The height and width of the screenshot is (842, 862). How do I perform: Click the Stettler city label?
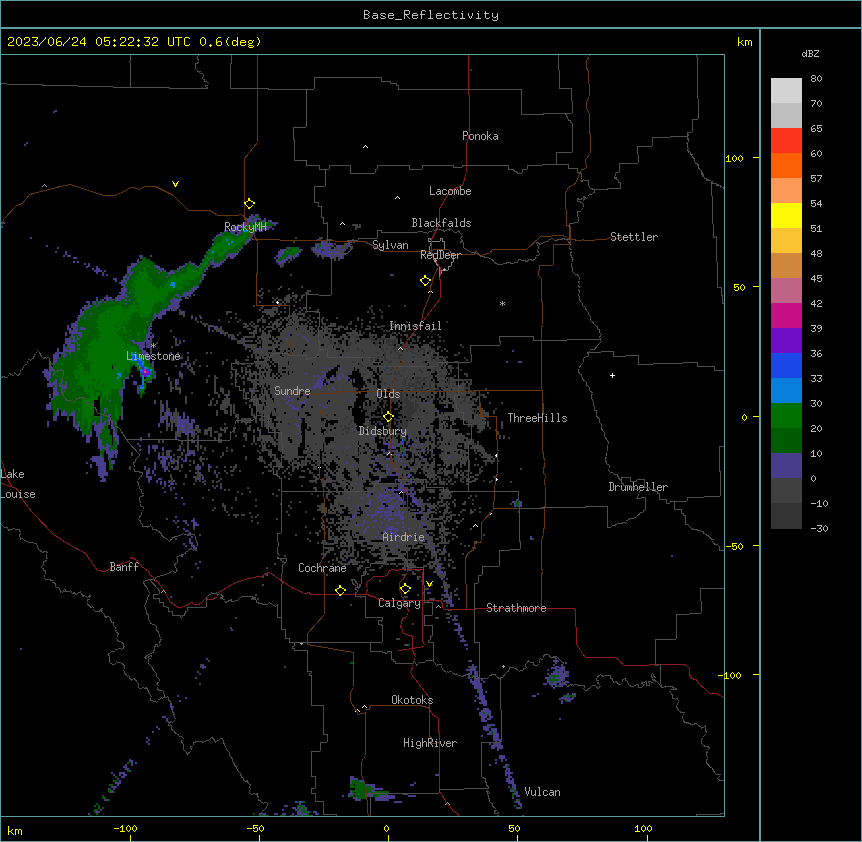point(634,237)
